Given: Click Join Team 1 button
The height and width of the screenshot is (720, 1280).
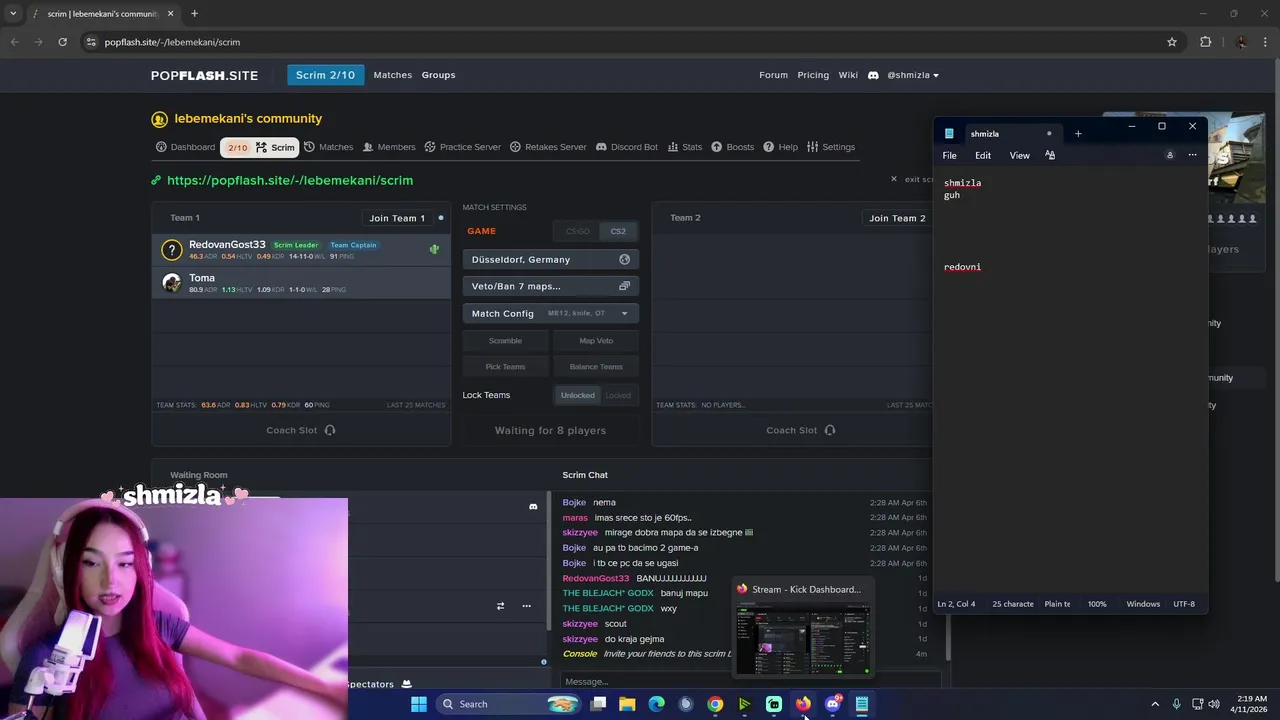Looking at the screenshot, I should click(x=397, y=218).
